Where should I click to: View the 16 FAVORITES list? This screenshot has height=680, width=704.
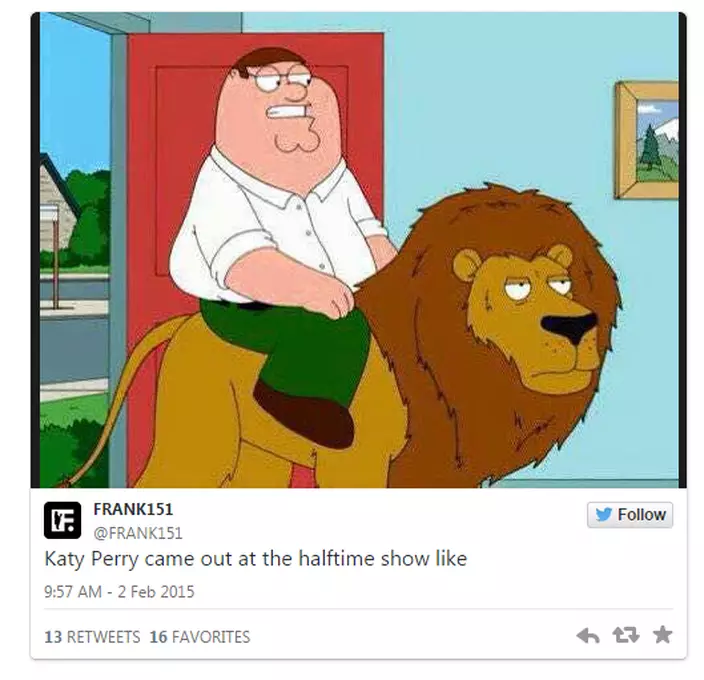(200, 636)
